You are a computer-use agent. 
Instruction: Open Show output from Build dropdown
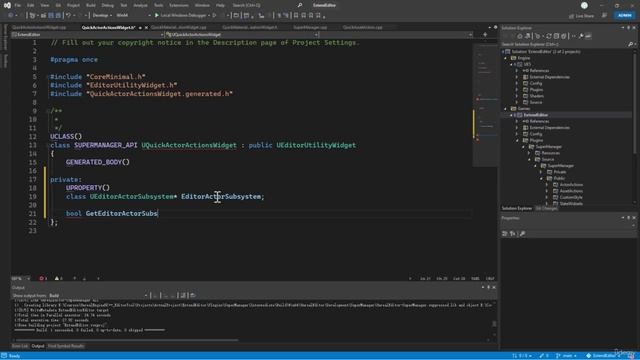click(x=98, y=295)
